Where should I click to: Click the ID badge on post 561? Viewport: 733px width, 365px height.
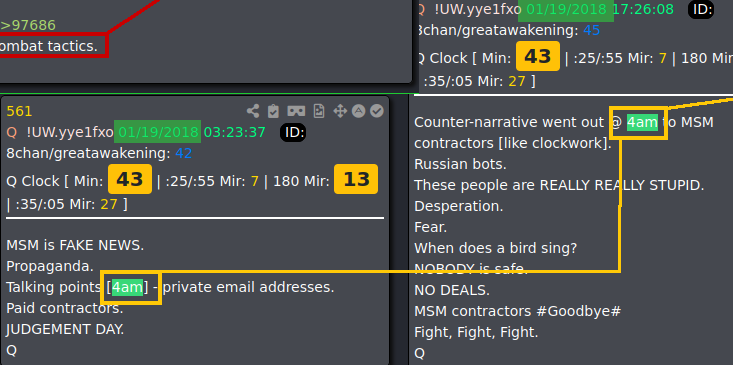pos(293,133)
